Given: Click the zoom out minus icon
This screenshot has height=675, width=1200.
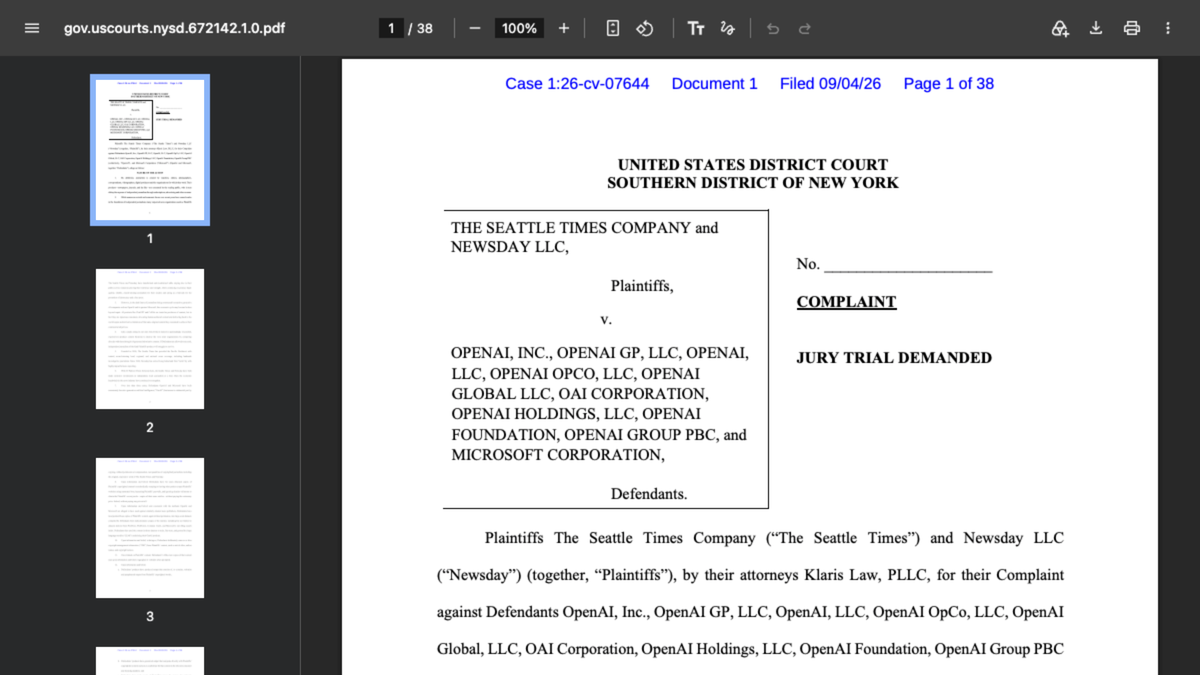Looking at the screenshot, I should (x=475, y=28).
